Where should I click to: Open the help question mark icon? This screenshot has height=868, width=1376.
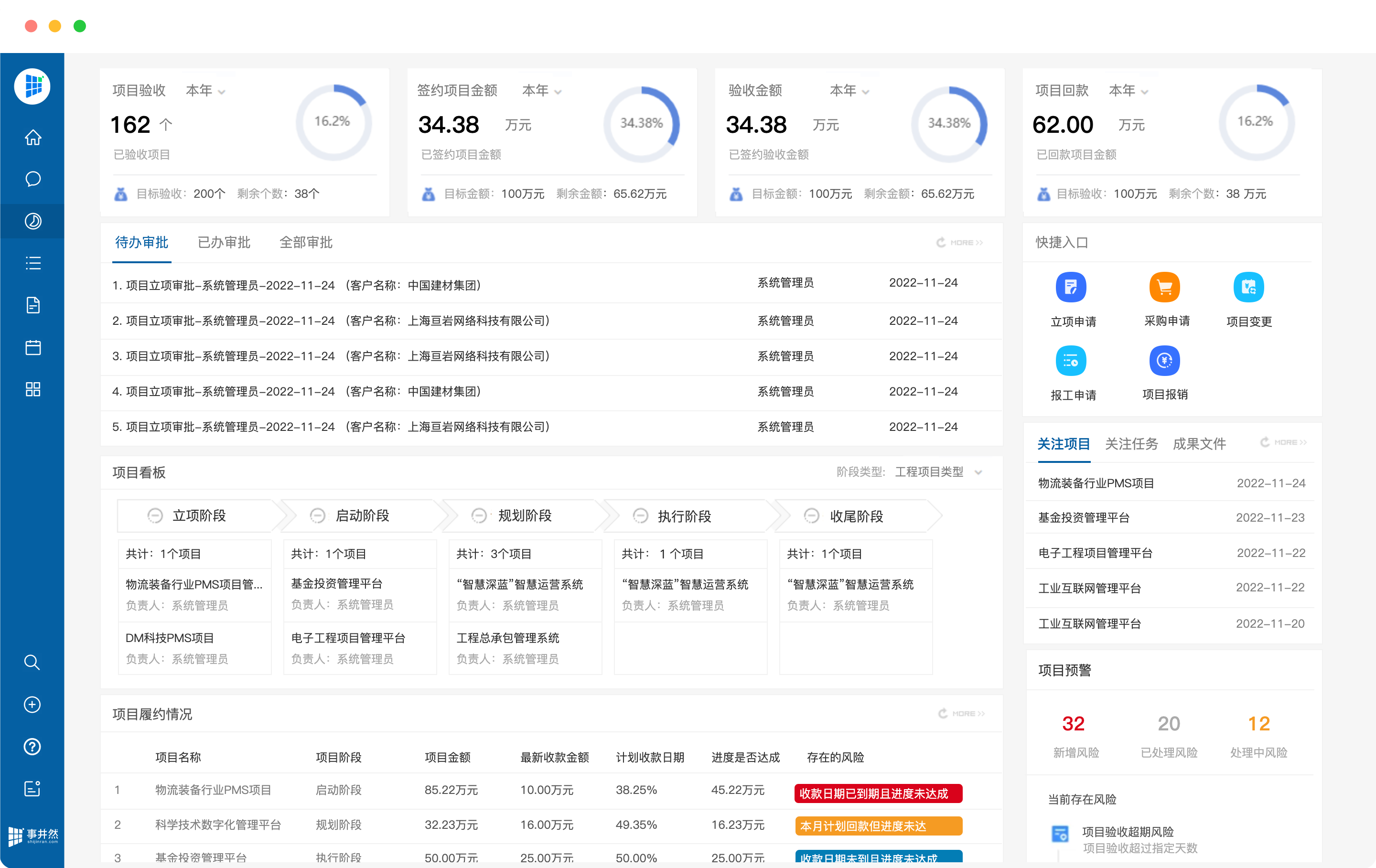[32, 746]
